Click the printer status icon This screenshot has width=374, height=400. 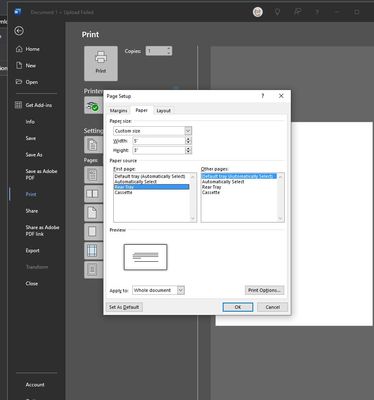pos(93,106)
